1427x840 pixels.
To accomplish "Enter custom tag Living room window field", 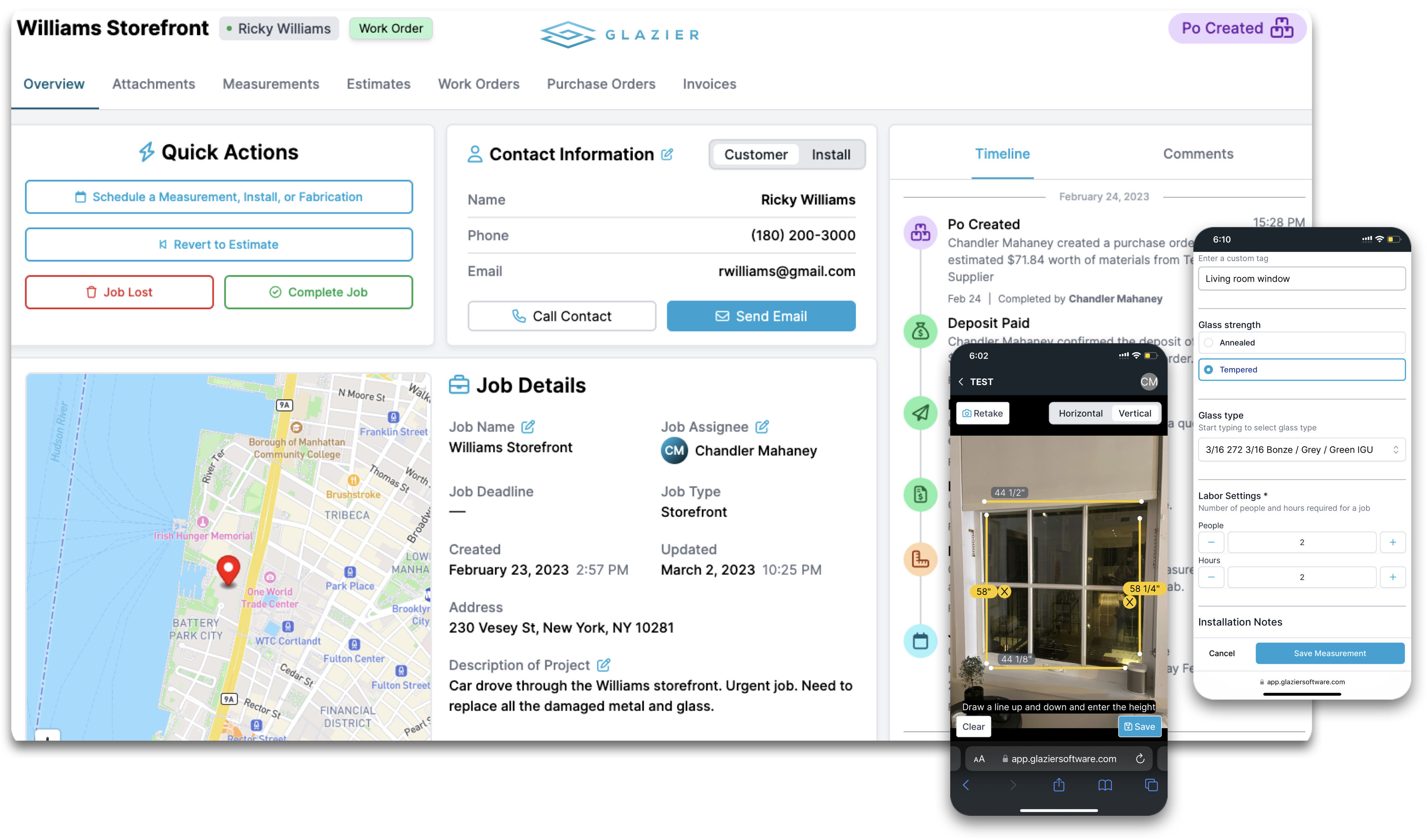I will pyautogui.click(x=1301, y=278).
